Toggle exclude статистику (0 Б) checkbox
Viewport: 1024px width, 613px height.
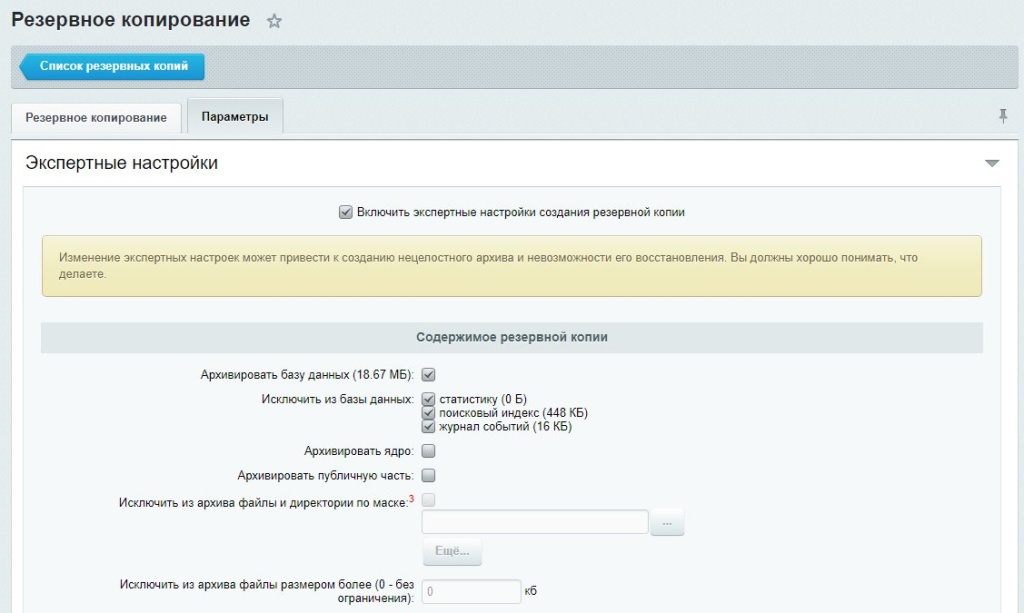[428, 399]
